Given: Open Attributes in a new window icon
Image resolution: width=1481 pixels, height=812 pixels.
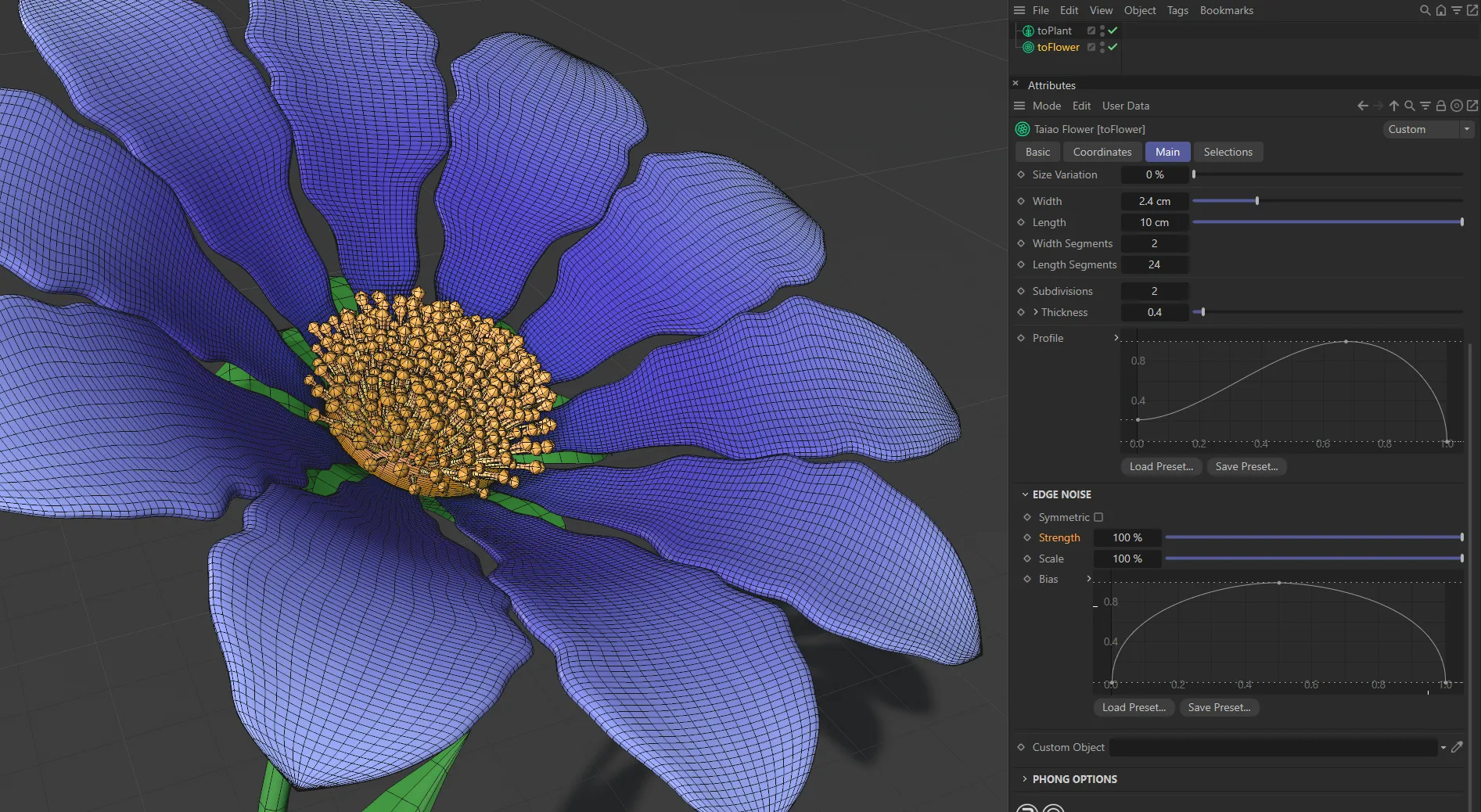Looking at the screenshot, I should 1473,106.
